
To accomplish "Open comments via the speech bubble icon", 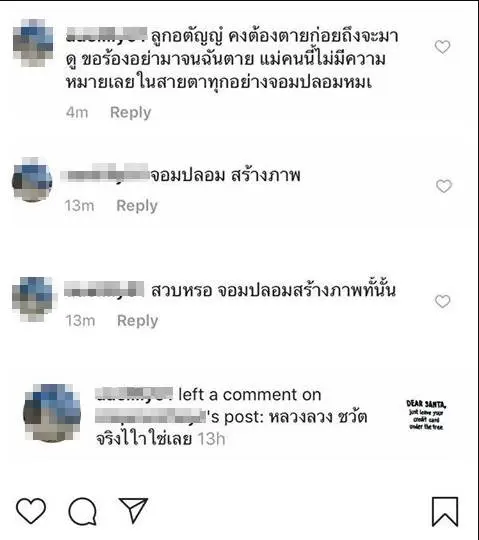I will point(83,511).
